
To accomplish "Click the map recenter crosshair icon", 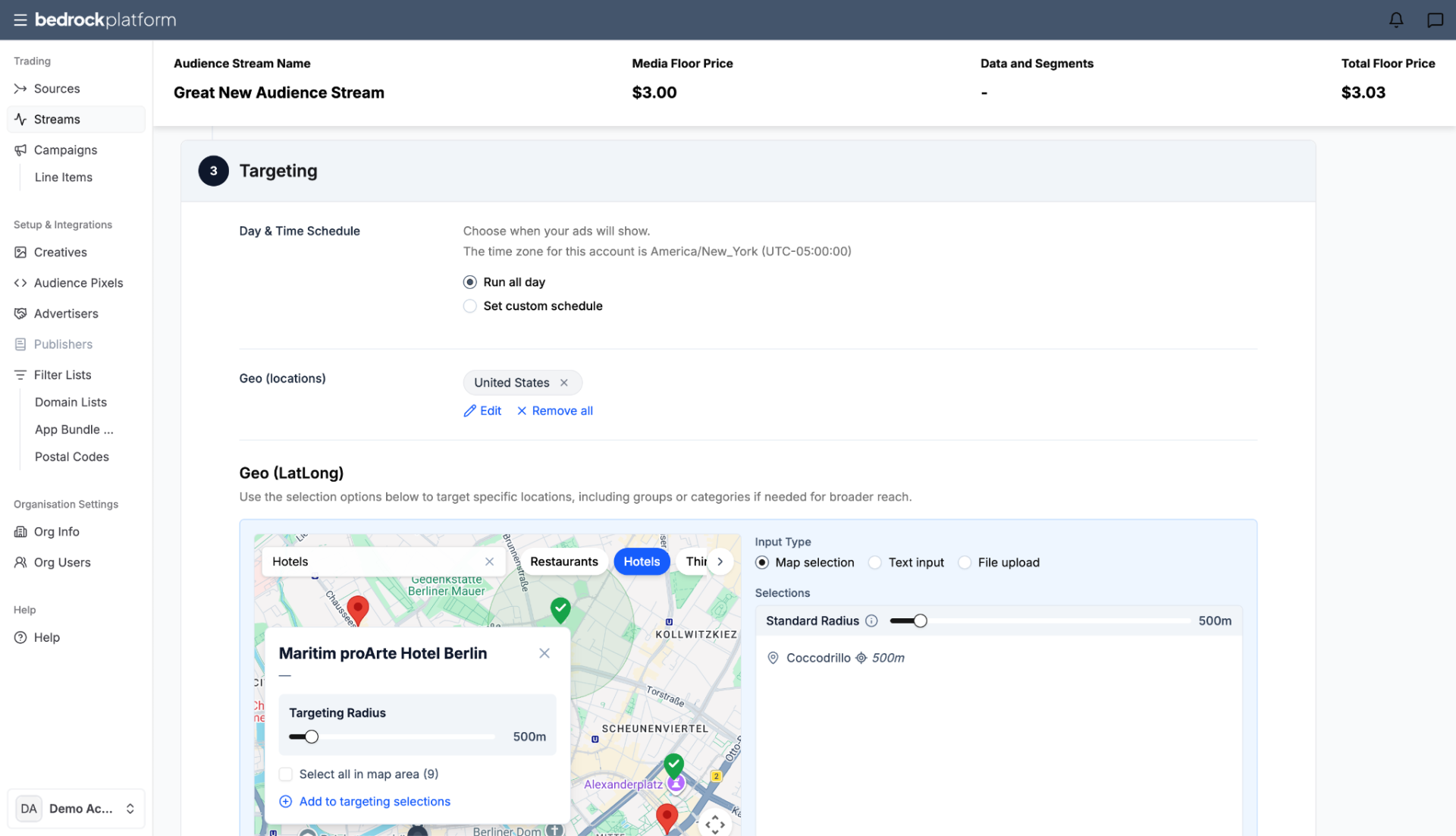I will [x=714, y=824].
